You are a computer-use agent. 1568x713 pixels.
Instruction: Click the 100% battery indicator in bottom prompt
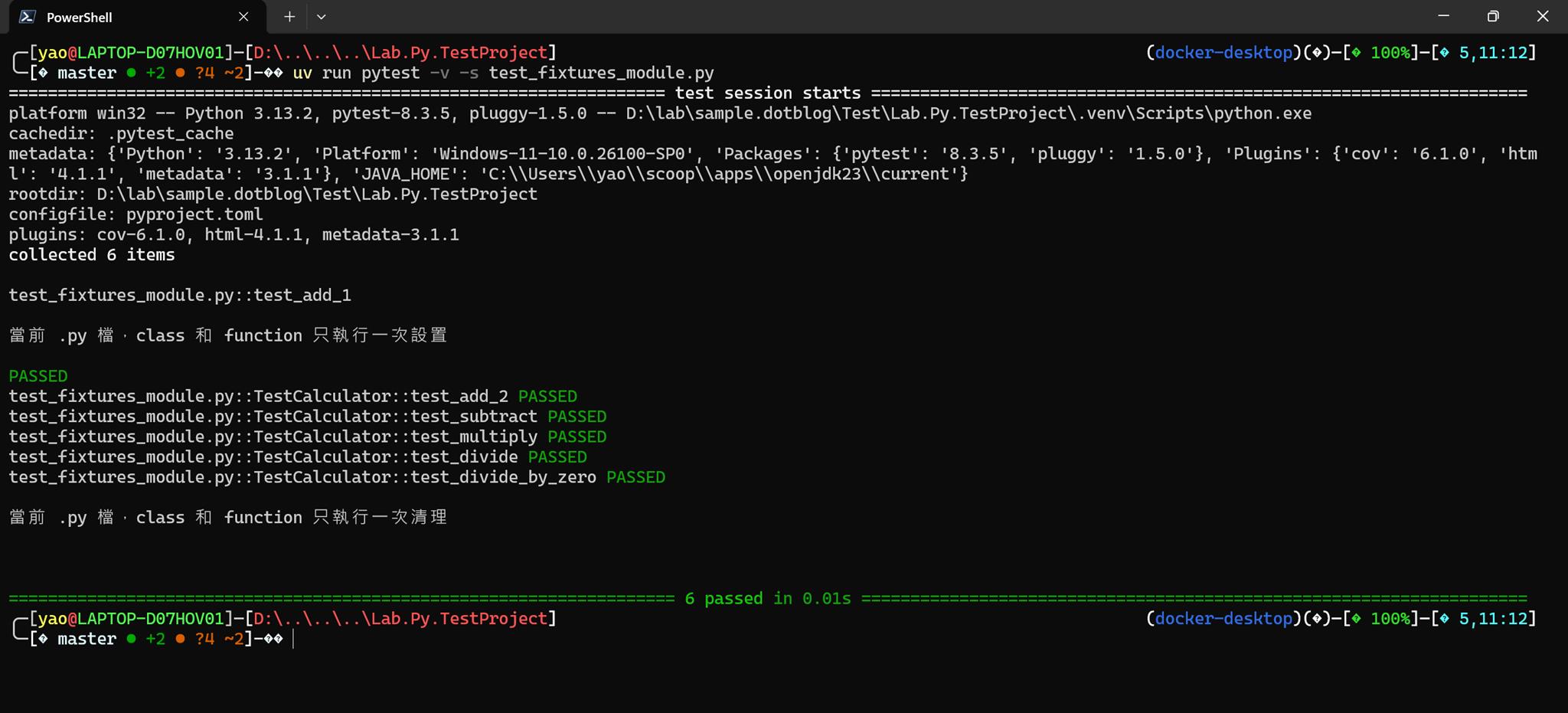(1390, 619)
